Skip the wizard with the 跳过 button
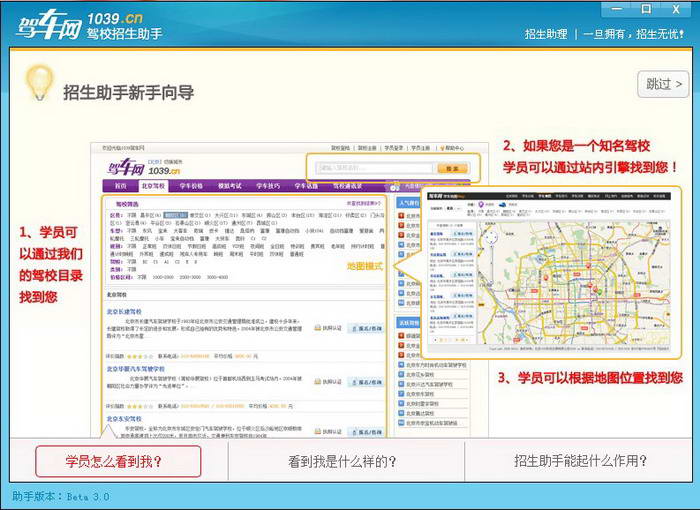This screenshot has height=510, width=700. click(x=663, y=84)
